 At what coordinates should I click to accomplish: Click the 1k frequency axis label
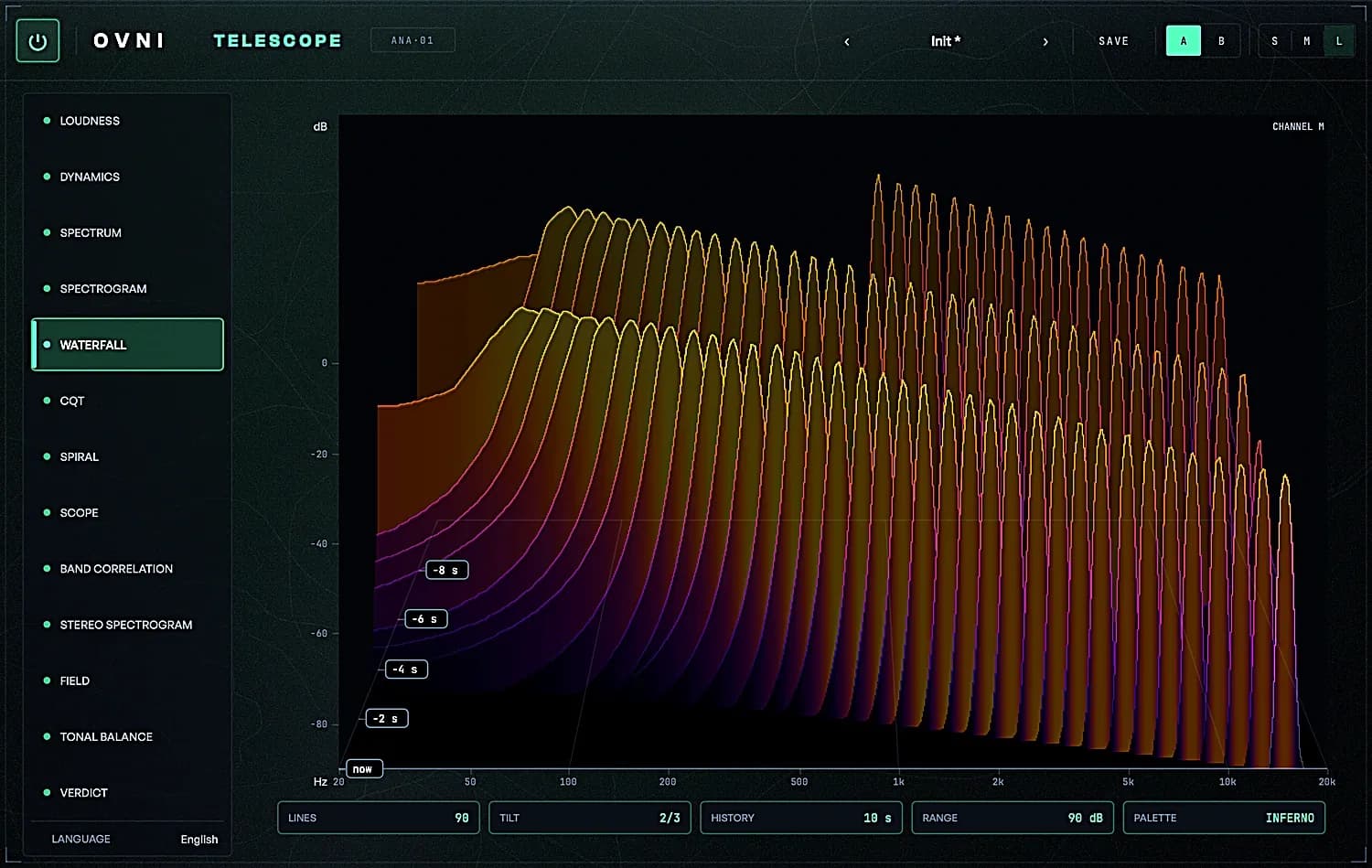click(x=898, y=782)
